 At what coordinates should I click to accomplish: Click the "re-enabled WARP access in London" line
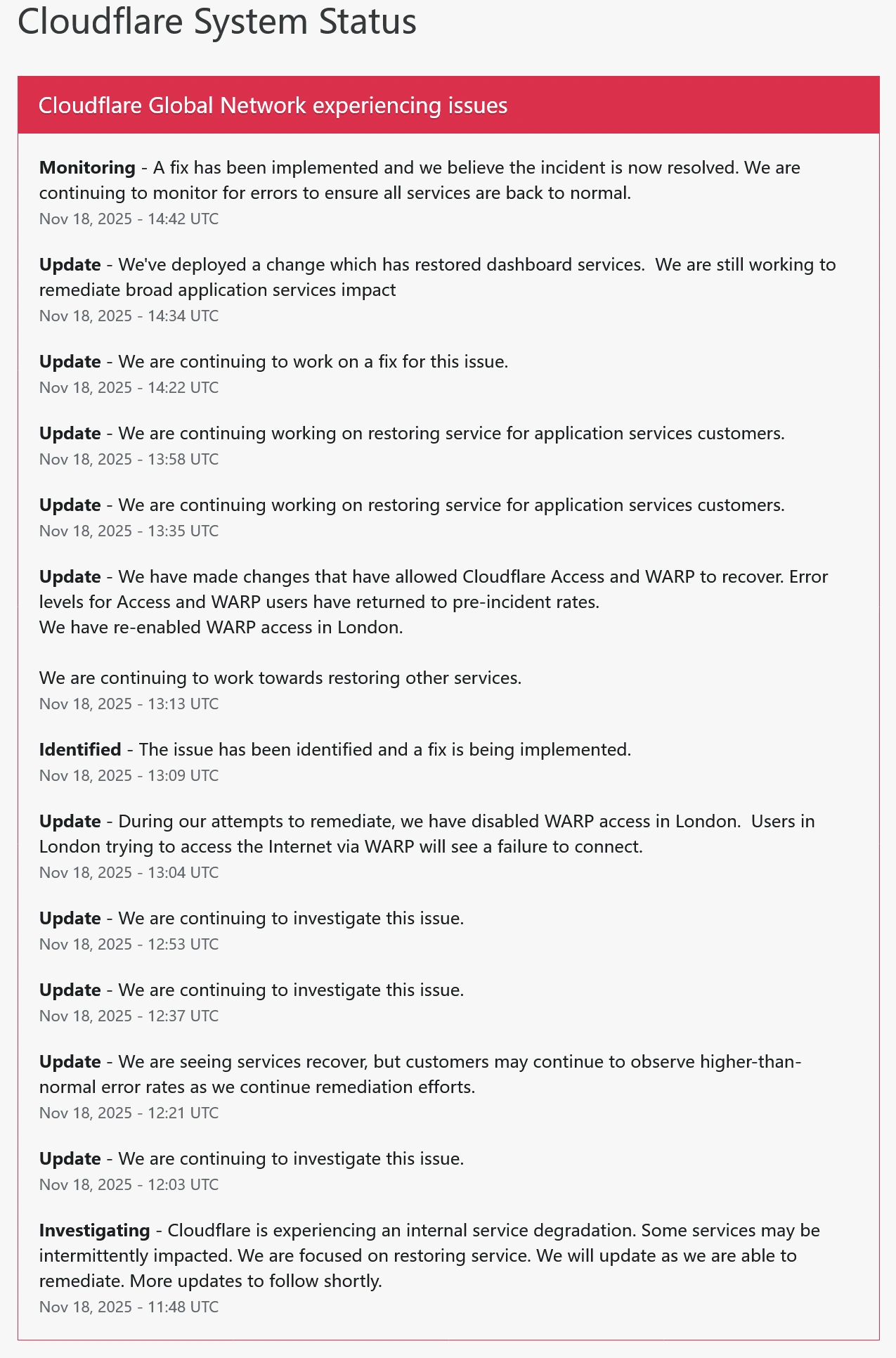221,627
